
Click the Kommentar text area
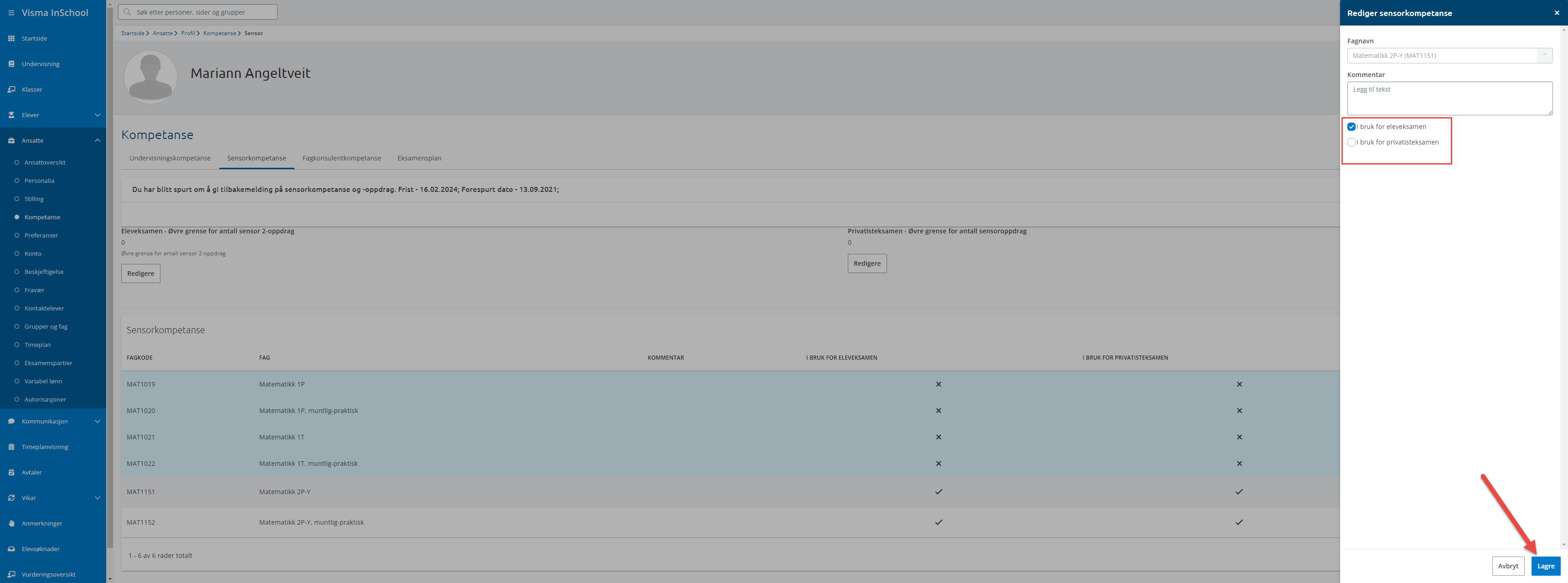[x=1449, y=98]
